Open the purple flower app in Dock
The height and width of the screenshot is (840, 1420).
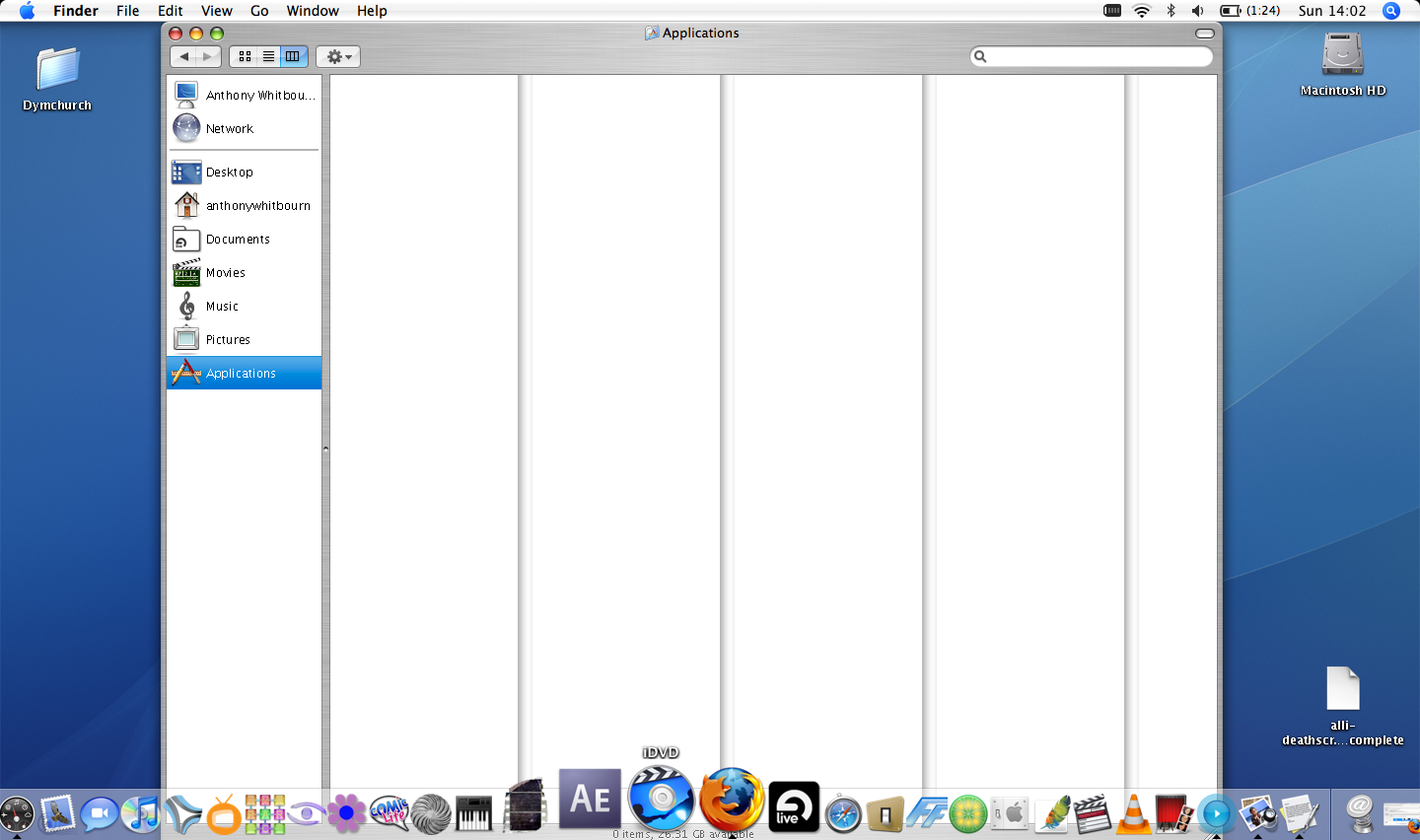[x=346, y=813]
